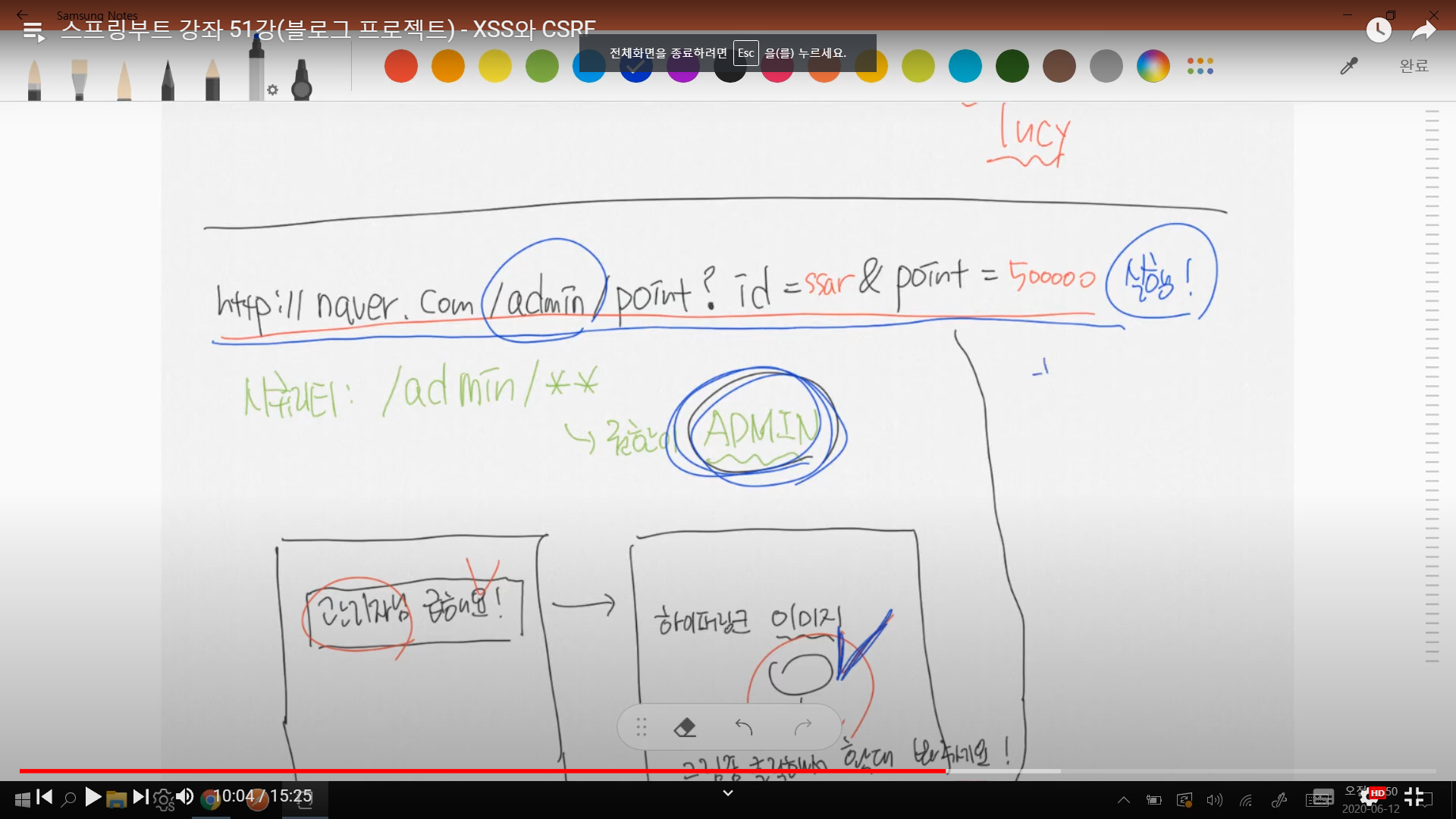
Task: Click the Watch Later clock icon
Action: click(x=1378, y=30)
